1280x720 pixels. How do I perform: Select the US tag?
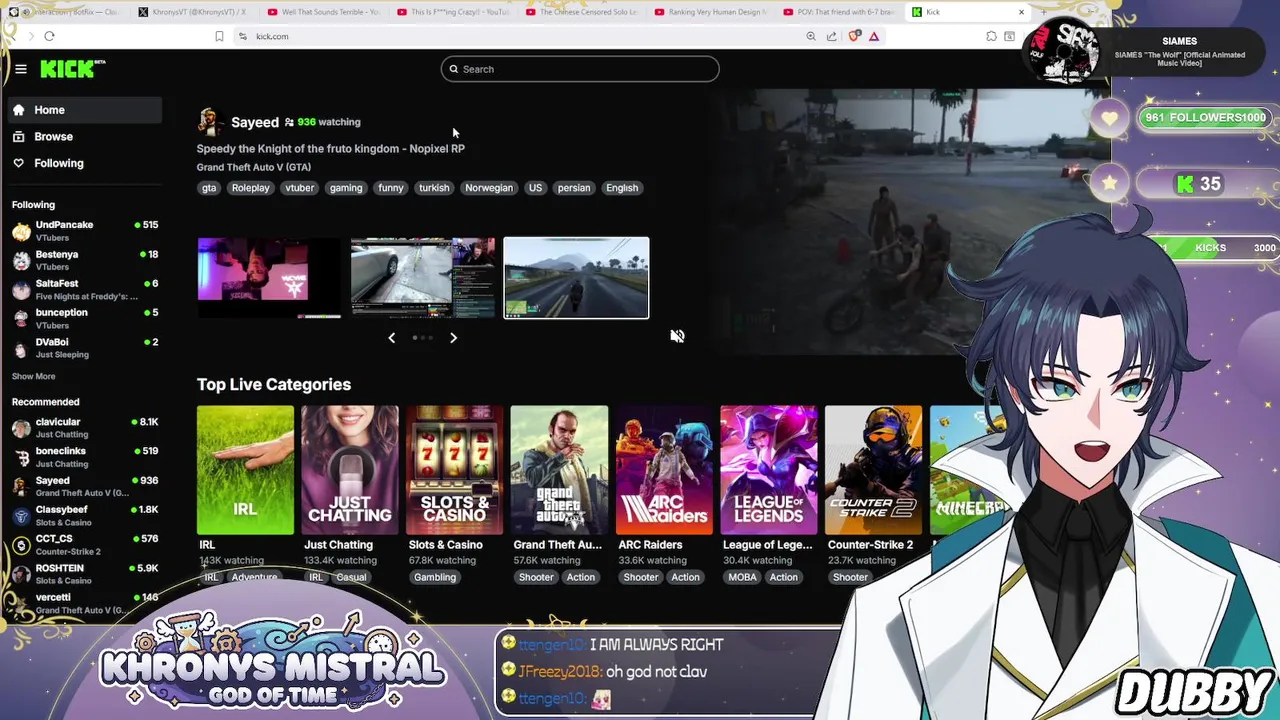point(535,188)
